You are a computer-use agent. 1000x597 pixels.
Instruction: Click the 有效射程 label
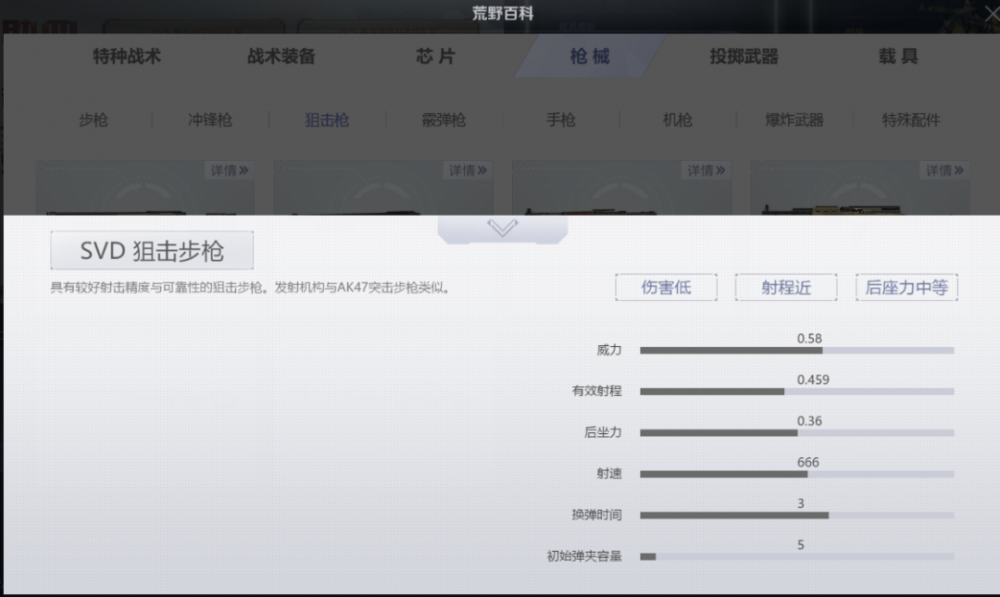[596, 390]
